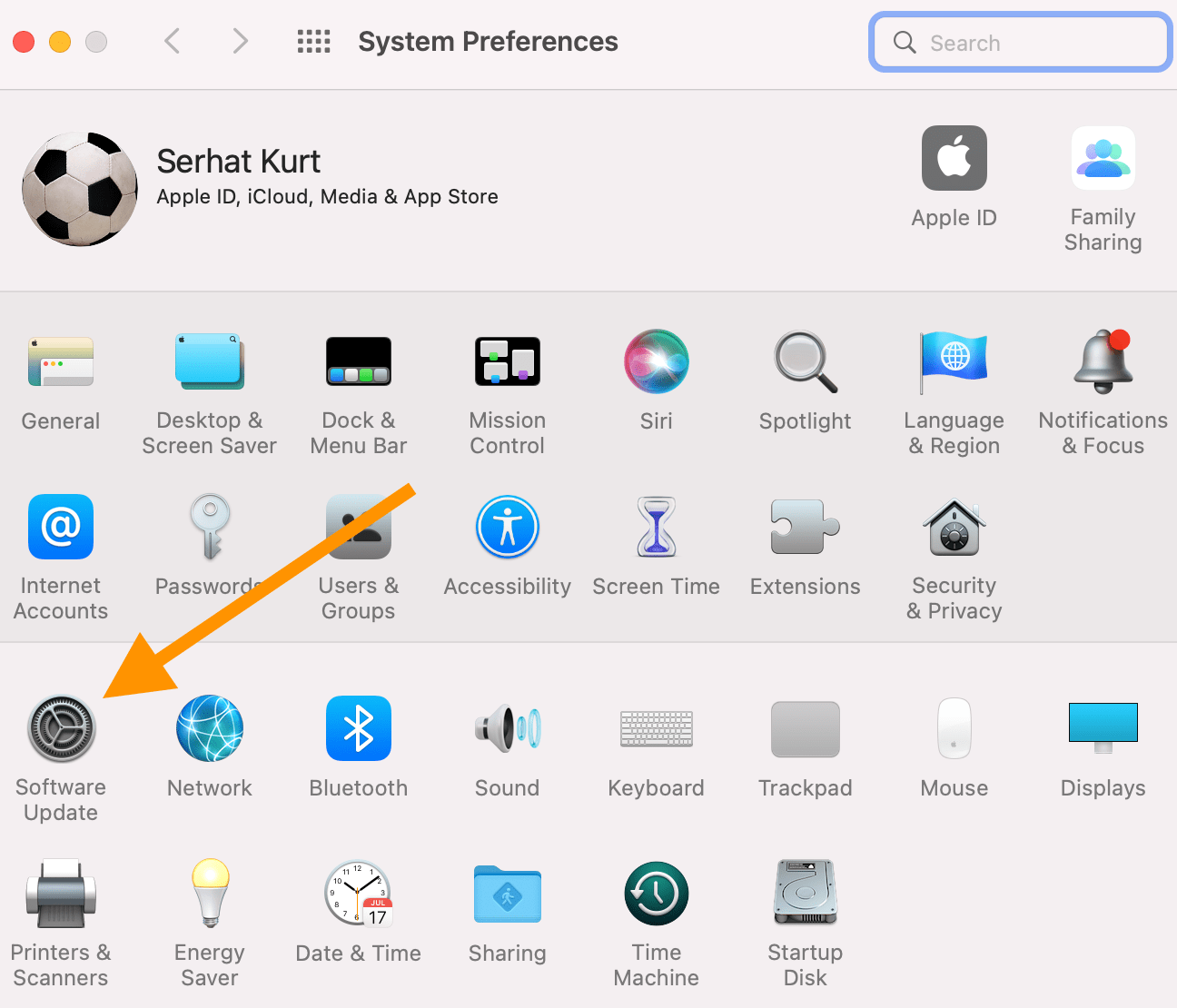
Task: Open Apple ID settings icon
Action: click(x=954, y=158)
